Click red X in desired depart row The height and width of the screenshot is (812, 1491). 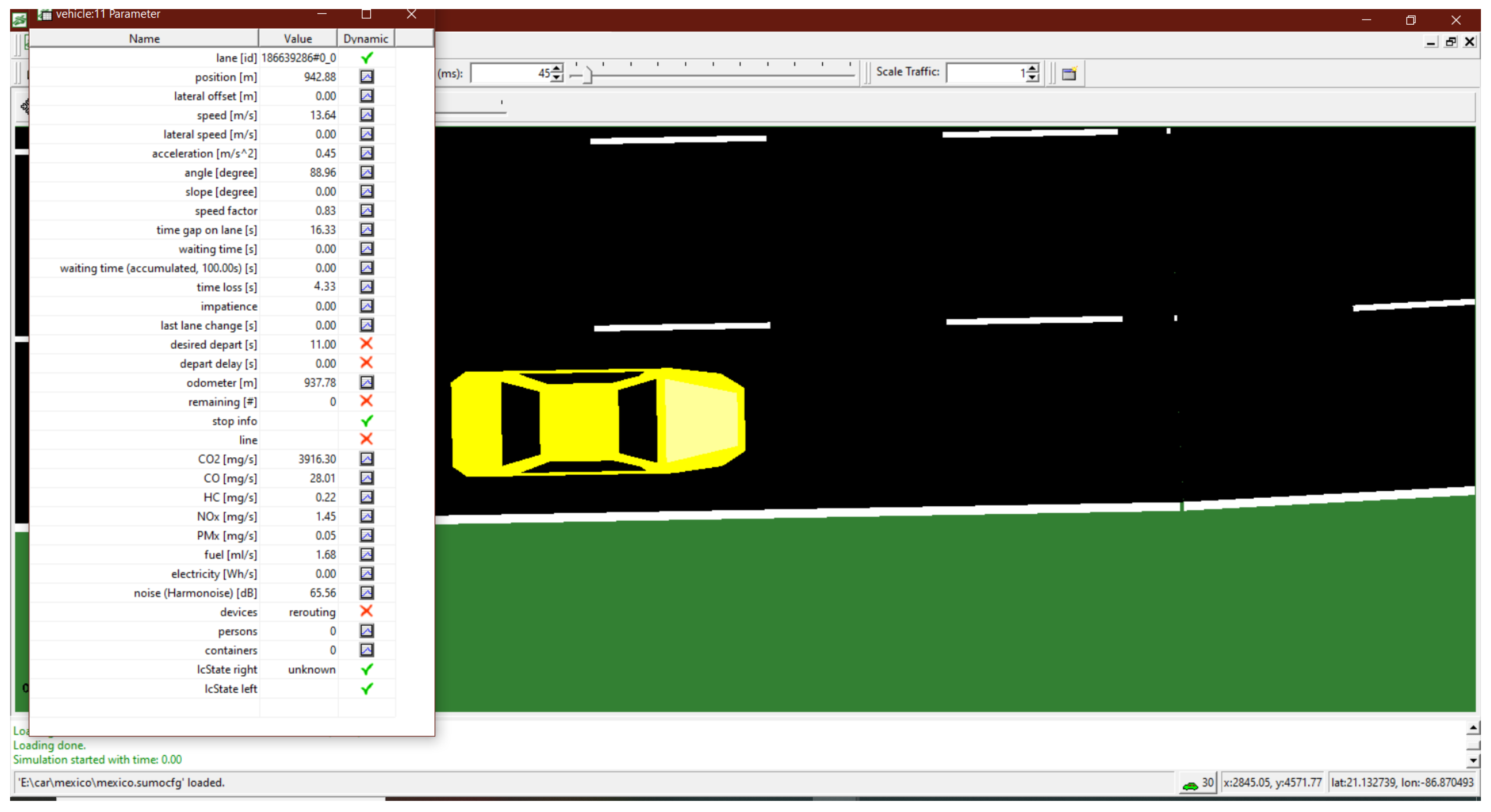click(x=366, y=344)
